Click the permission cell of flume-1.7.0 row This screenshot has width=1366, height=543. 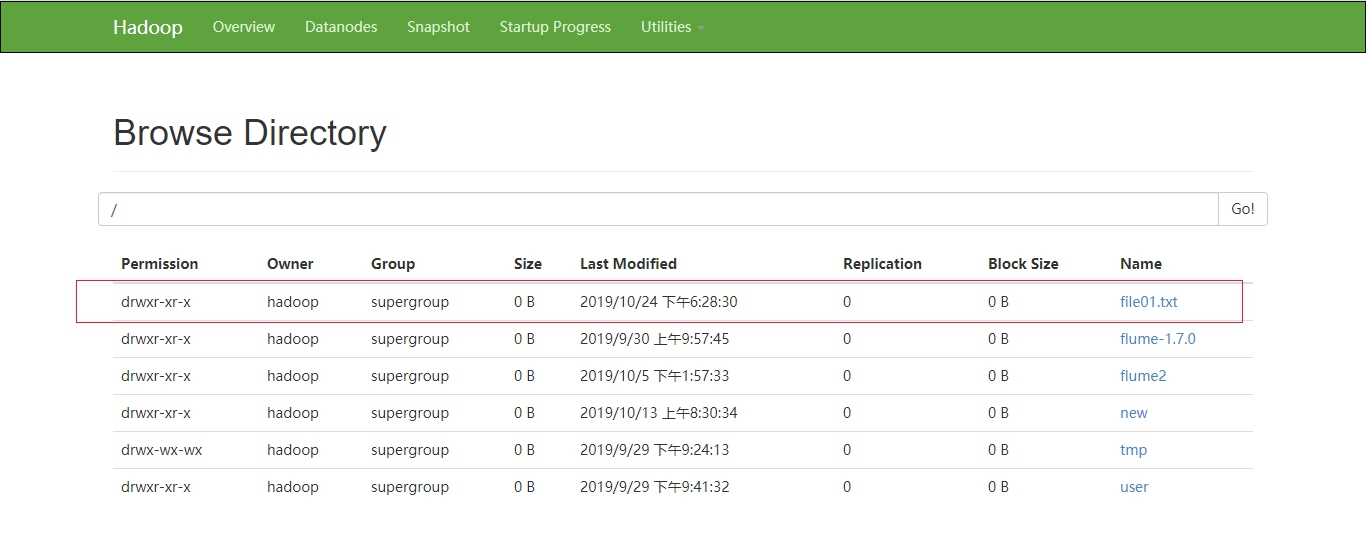pyautogui.click(x=156, y=338)
